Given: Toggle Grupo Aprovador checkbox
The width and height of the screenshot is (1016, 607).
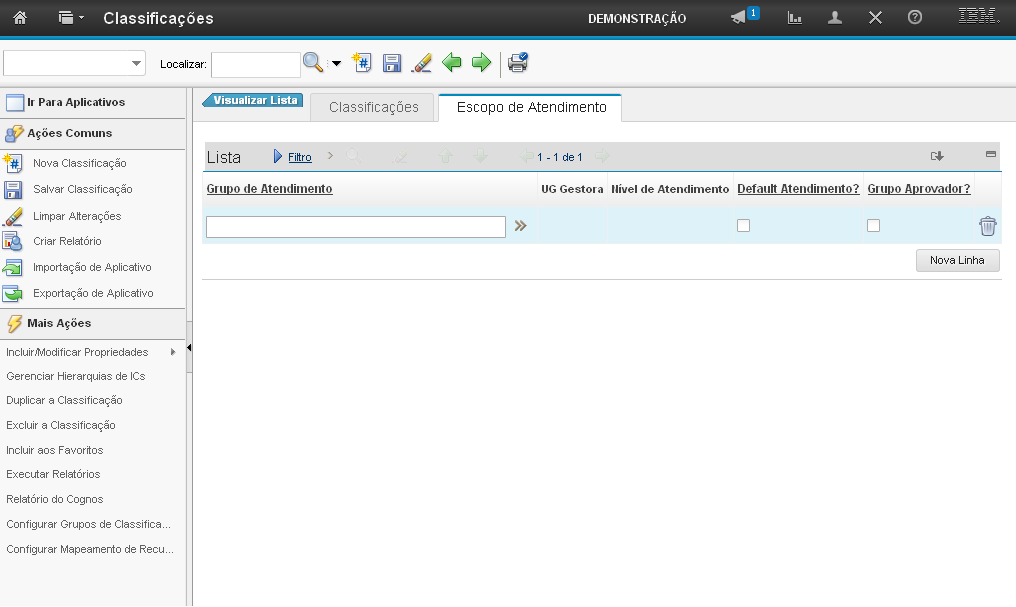Looking at the screenshot, I should [x=873, y=226].
